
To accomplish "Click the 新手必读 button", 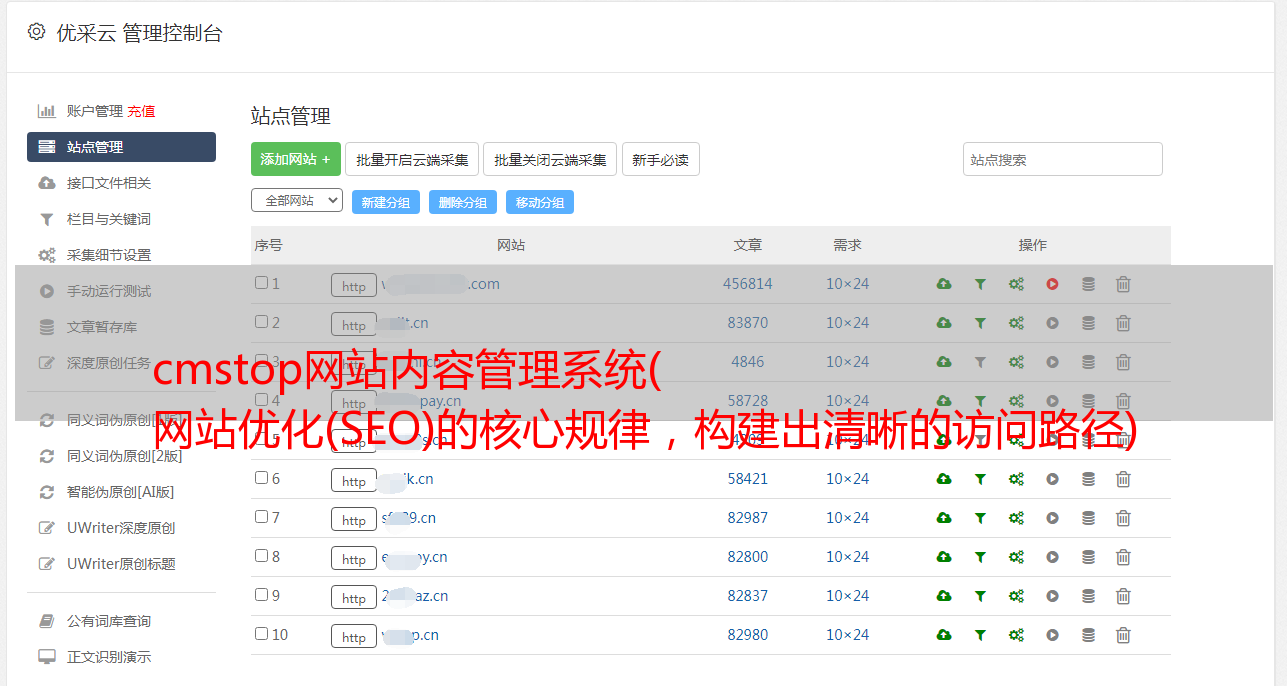I will click(x=660, y=159).
